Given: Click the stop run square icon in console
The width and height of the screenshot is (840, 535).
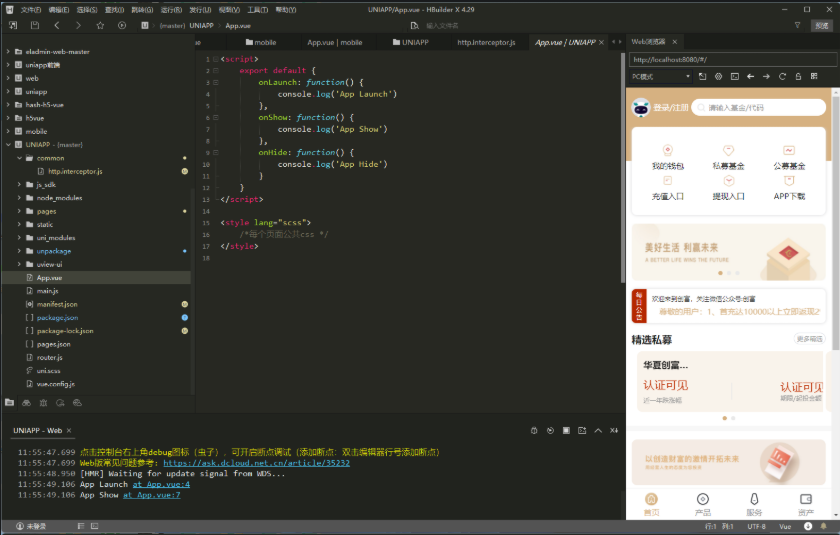Looking at the screenshot, I should [x=566, y=431].
